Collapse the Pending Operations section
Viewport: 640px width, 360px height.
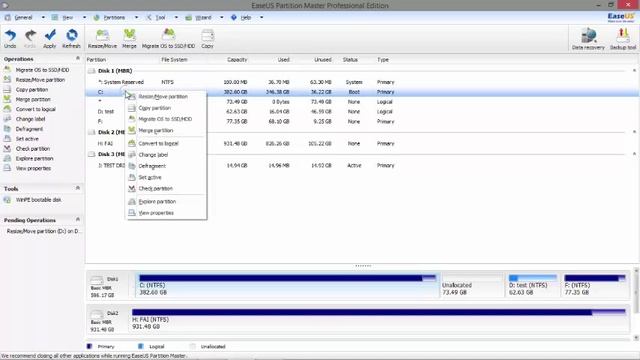click(78, 220)
